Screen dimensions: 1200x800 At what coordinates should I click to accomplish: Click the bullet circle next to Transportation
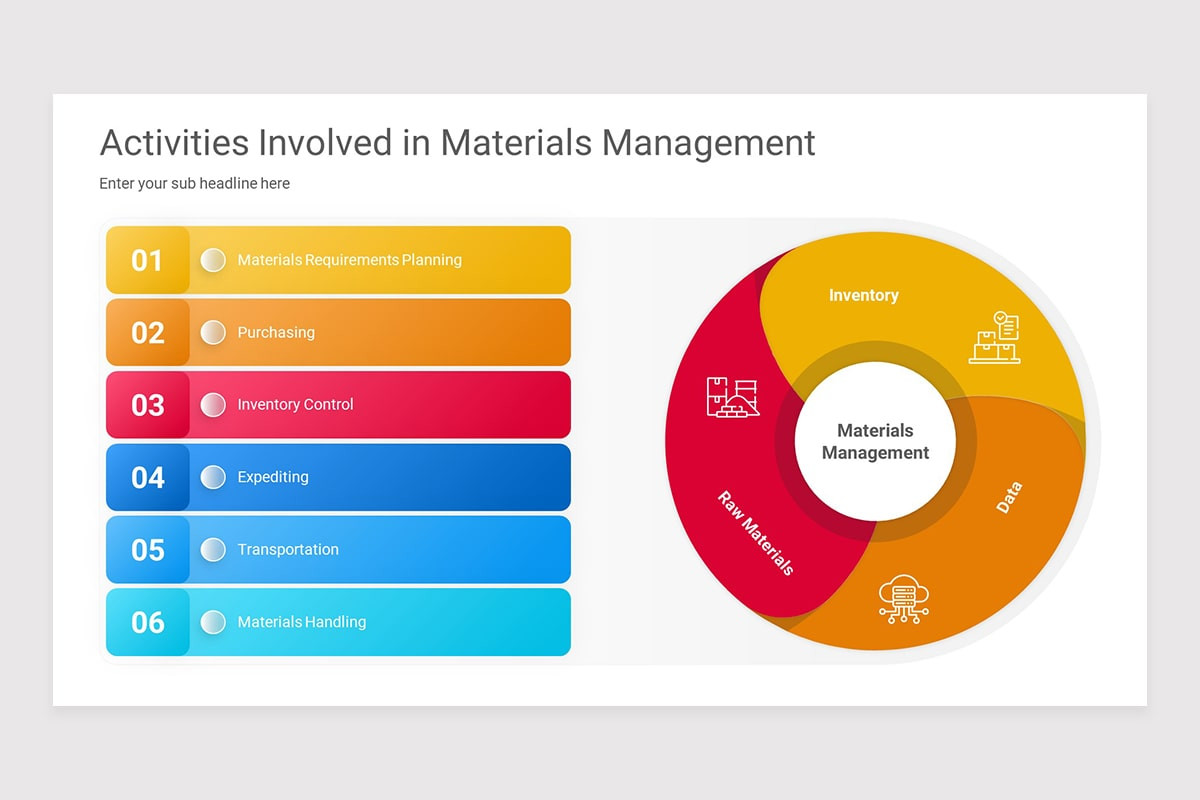(x=213, y=550)
